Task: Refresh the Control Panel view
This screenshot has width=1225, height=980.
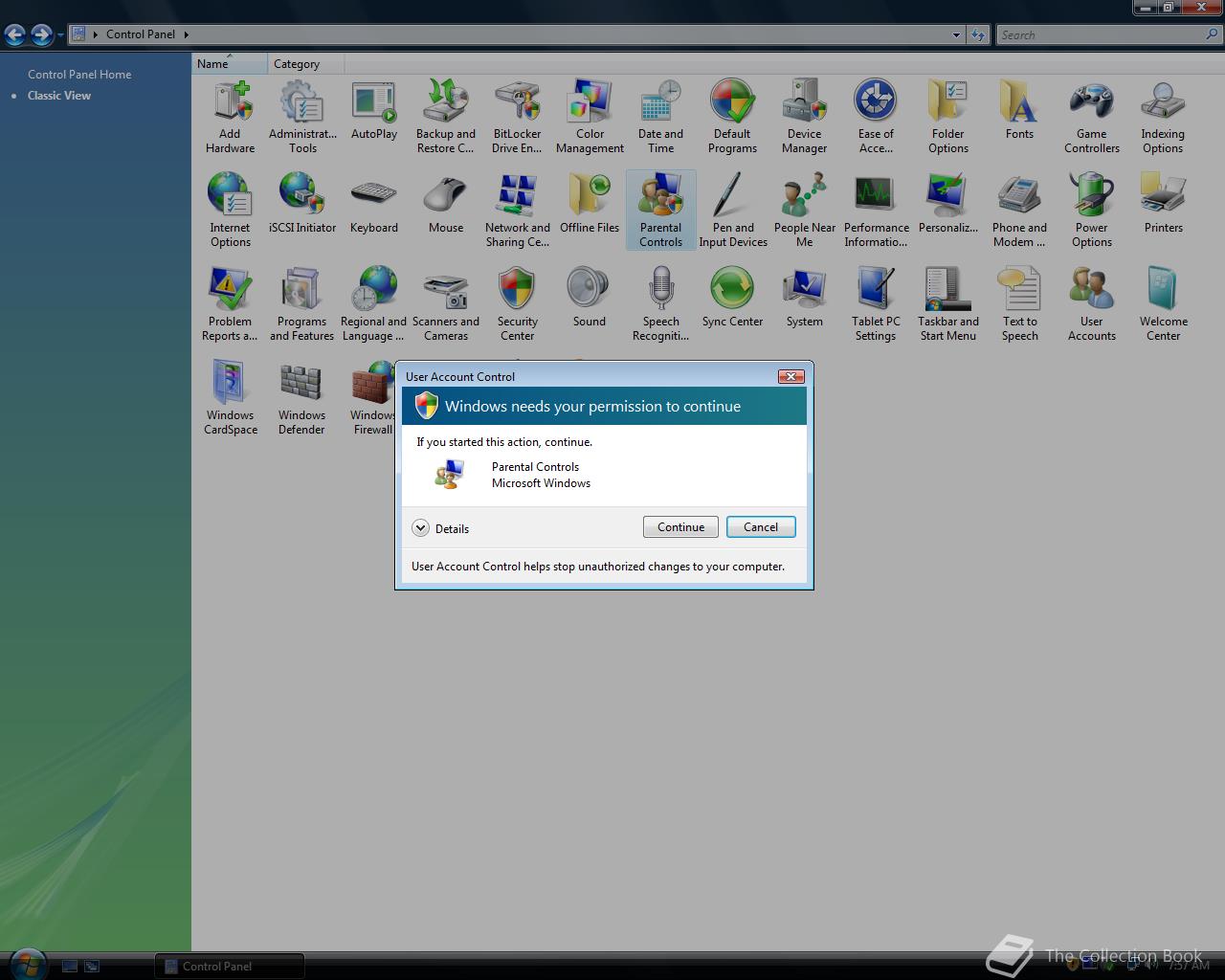Action: 977,34
